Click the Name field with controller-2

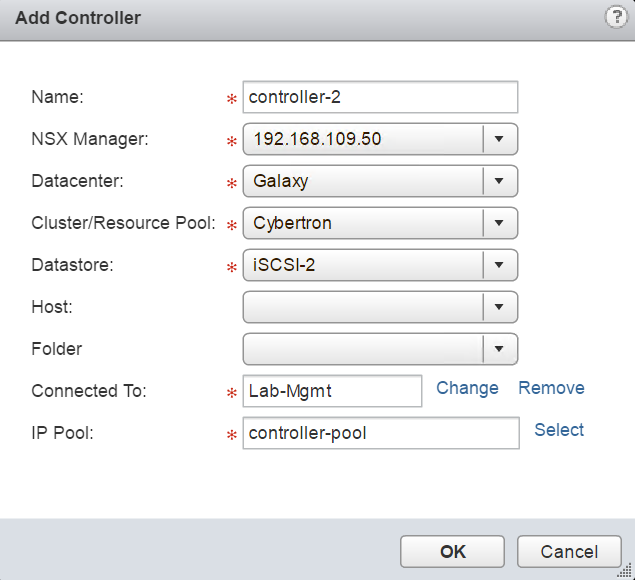point(380,97)
